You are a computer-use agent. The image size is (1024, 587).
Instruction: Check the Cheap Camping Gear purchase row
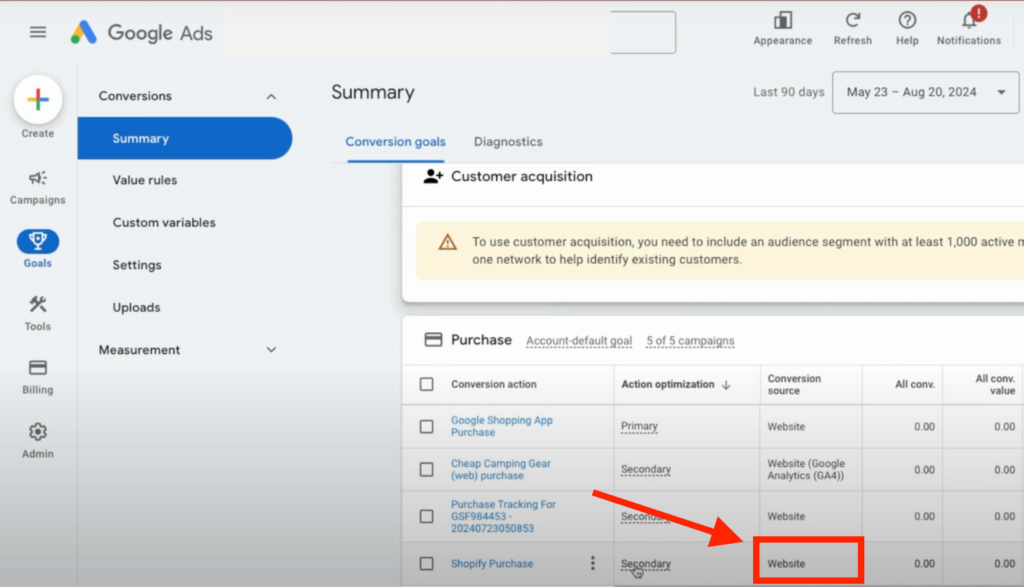(x=426, y=469)
